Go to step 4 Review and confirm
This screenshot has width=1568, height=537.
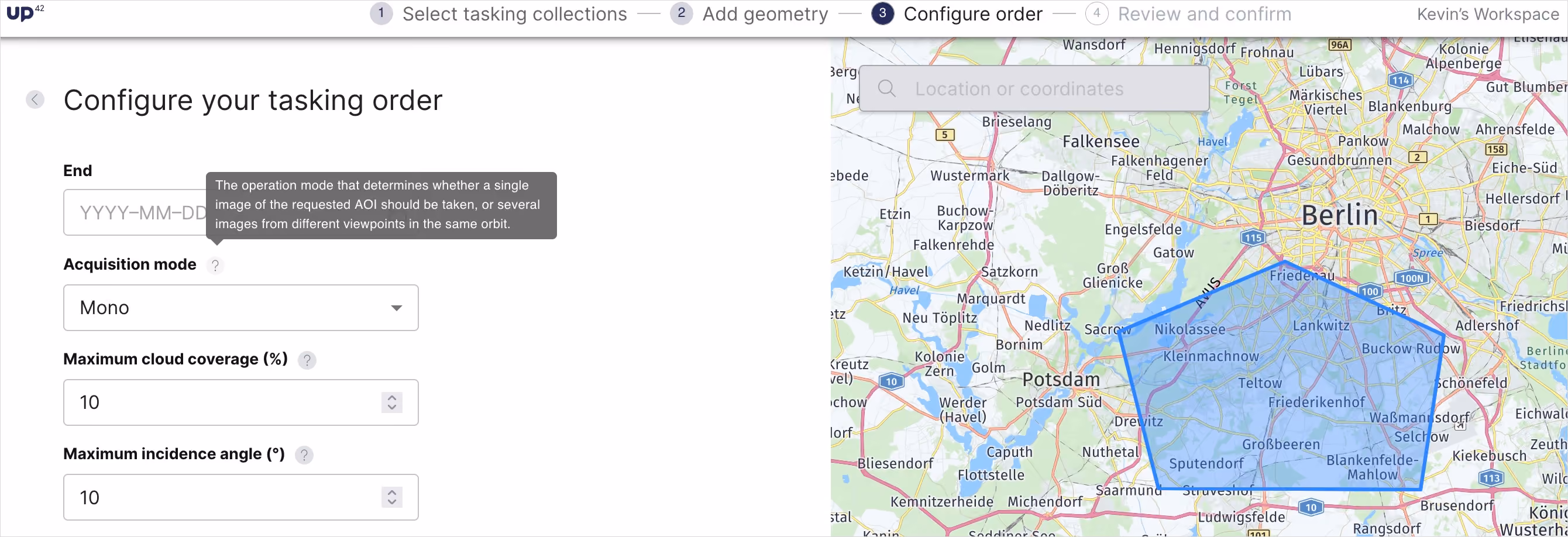[x=1188, y=13]
